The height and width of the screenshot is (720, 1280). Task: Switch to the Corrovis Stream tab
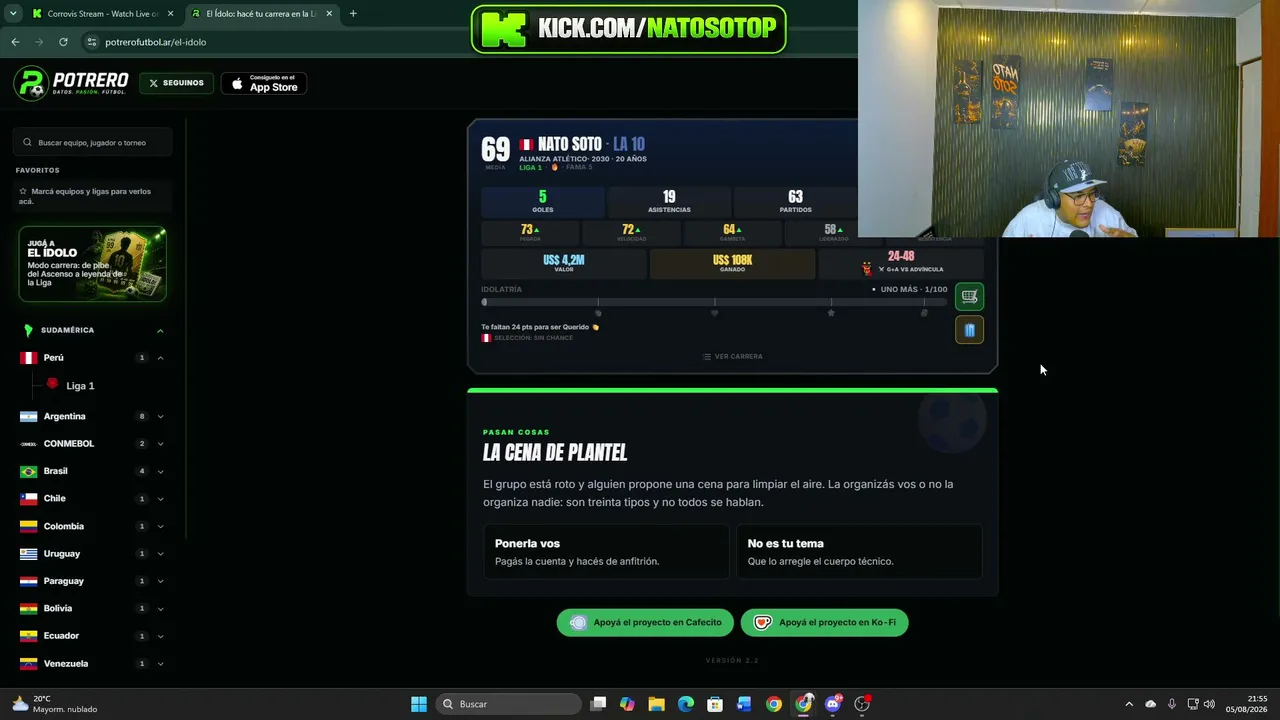coord(102,14)
